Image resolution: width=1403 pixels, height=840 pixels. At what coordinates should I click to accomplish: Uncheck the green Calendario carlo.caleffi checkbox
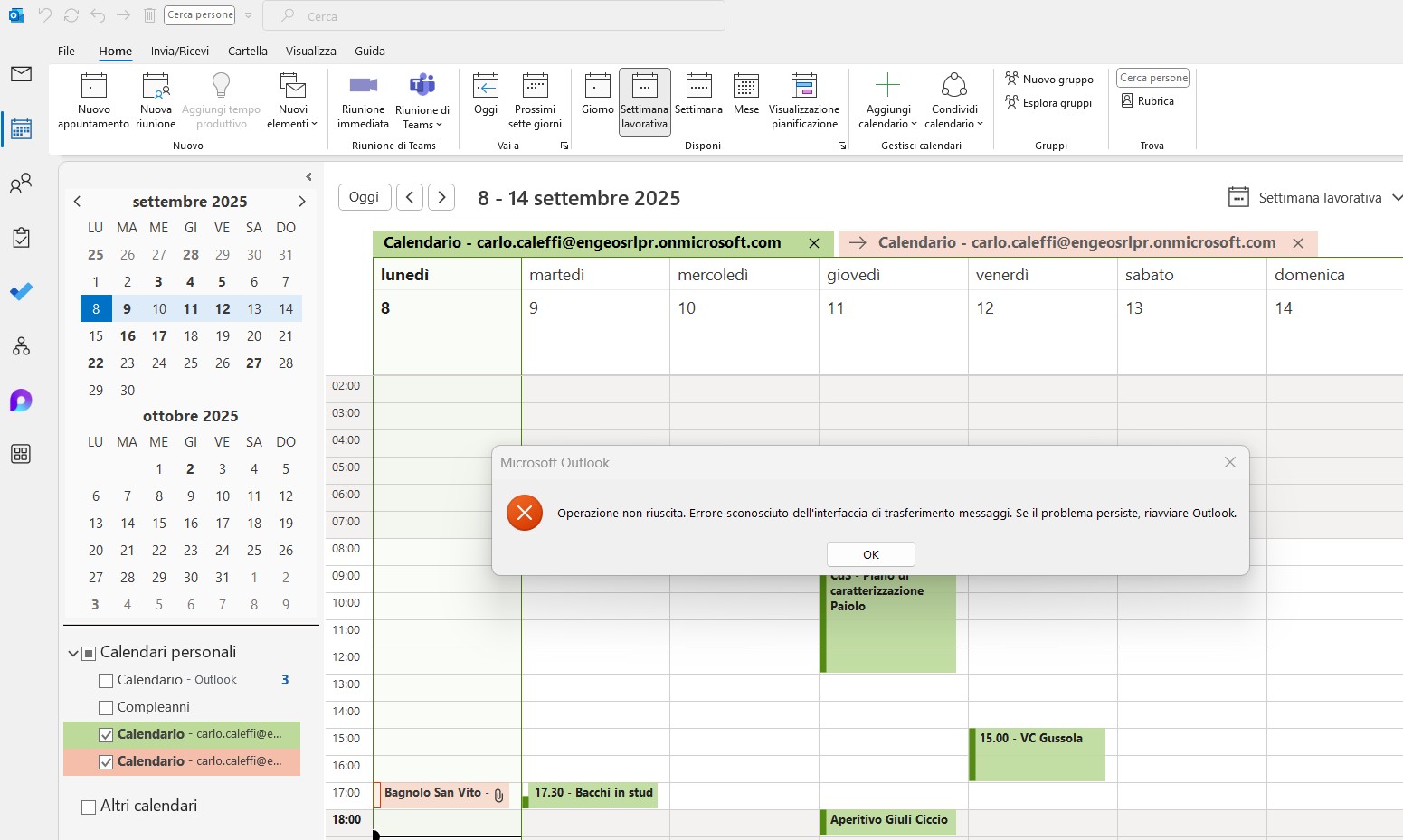pos(106,735)
